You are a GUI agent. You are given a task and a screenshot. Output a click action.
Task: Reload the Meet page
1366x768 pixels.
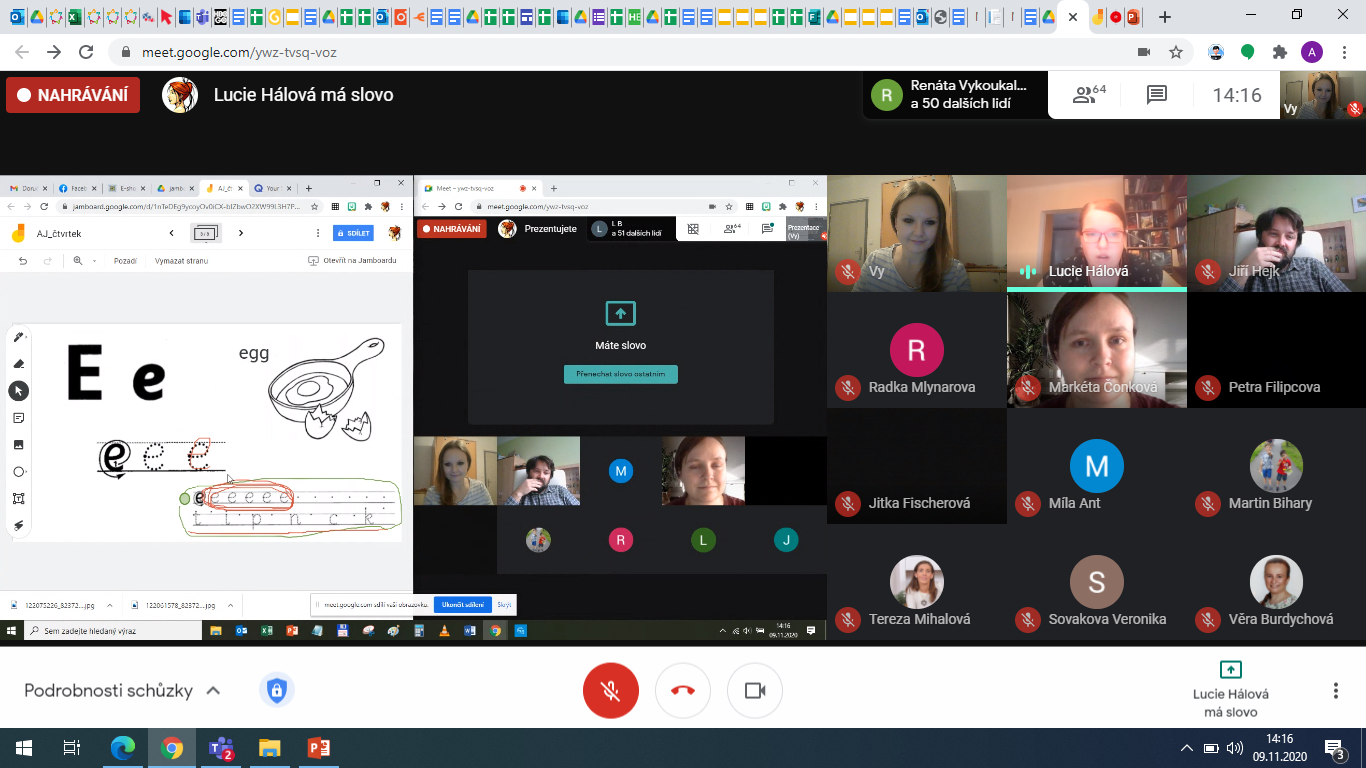86,52
